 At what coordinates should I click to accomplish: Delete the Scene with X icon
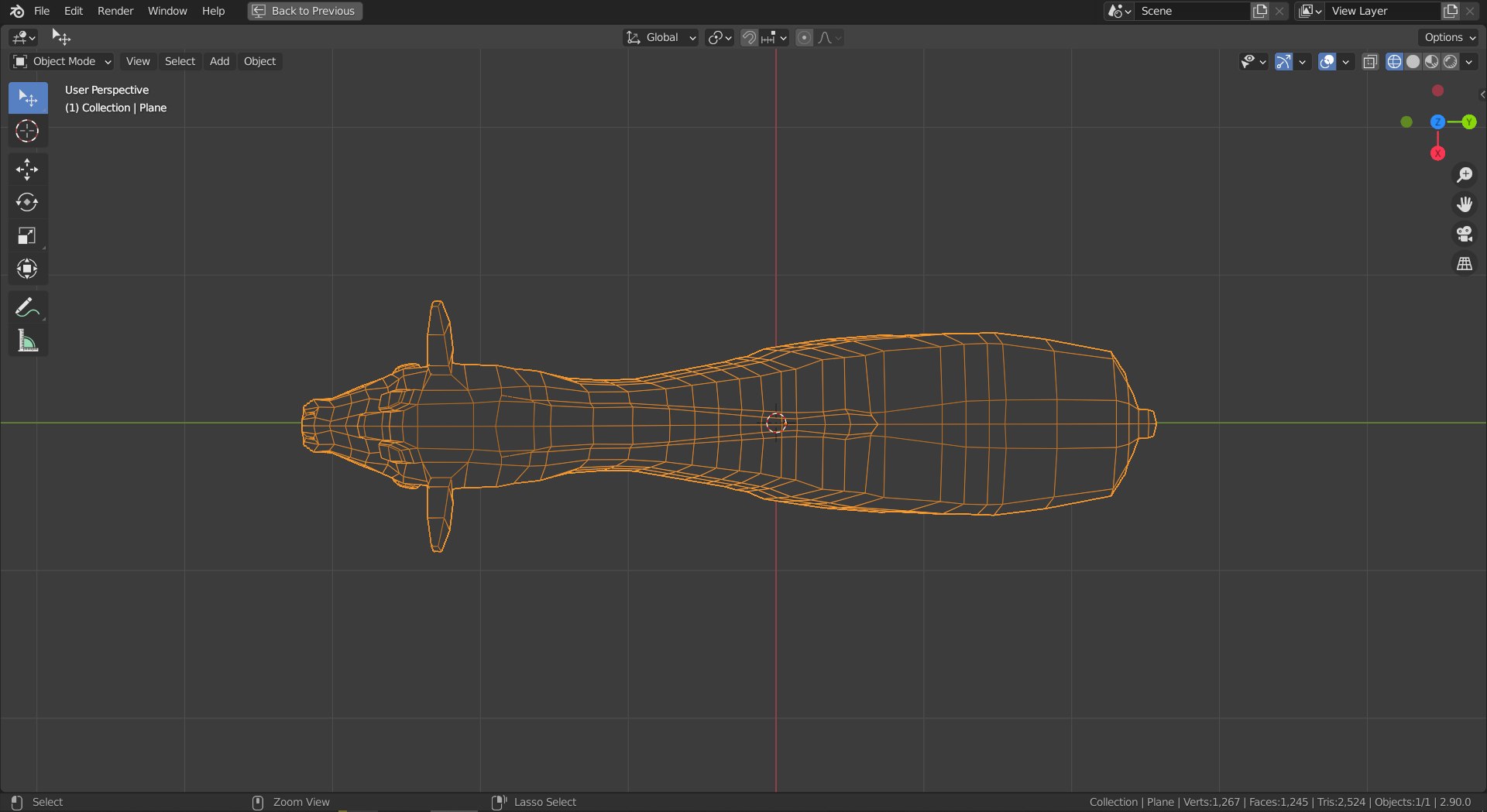pos(1279,11)
